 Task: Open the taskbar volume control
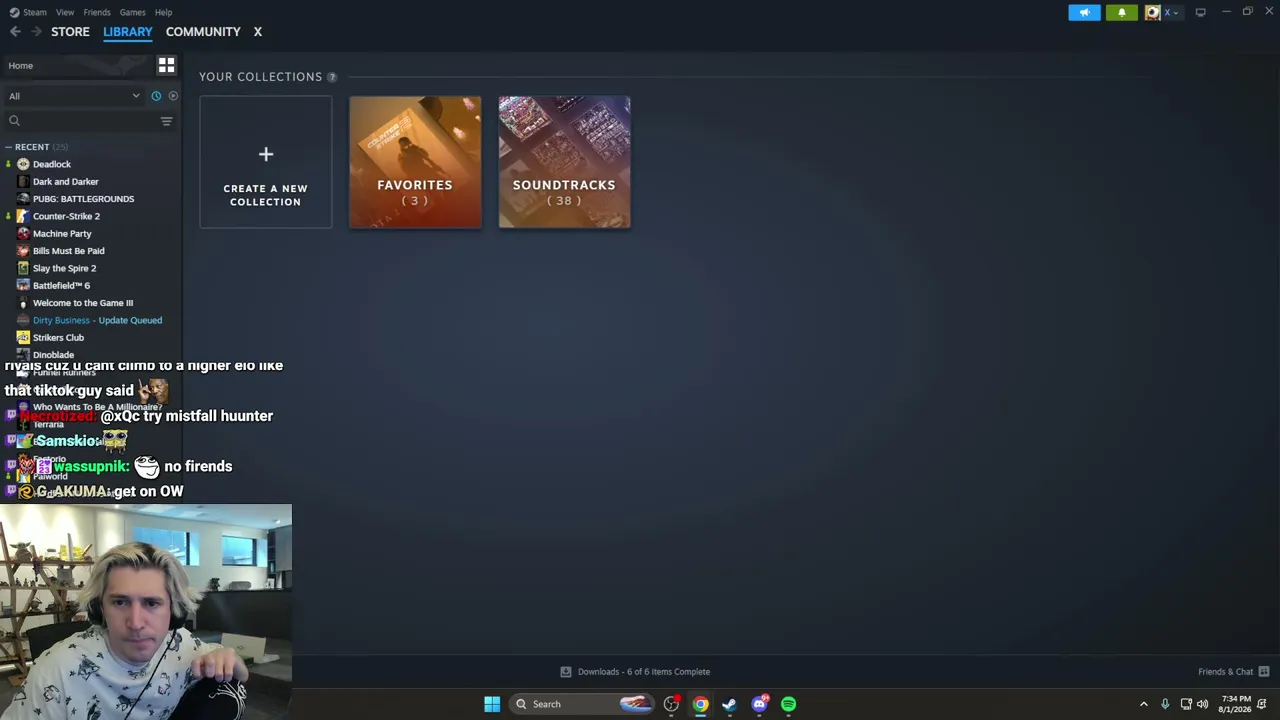[1203, 704]
